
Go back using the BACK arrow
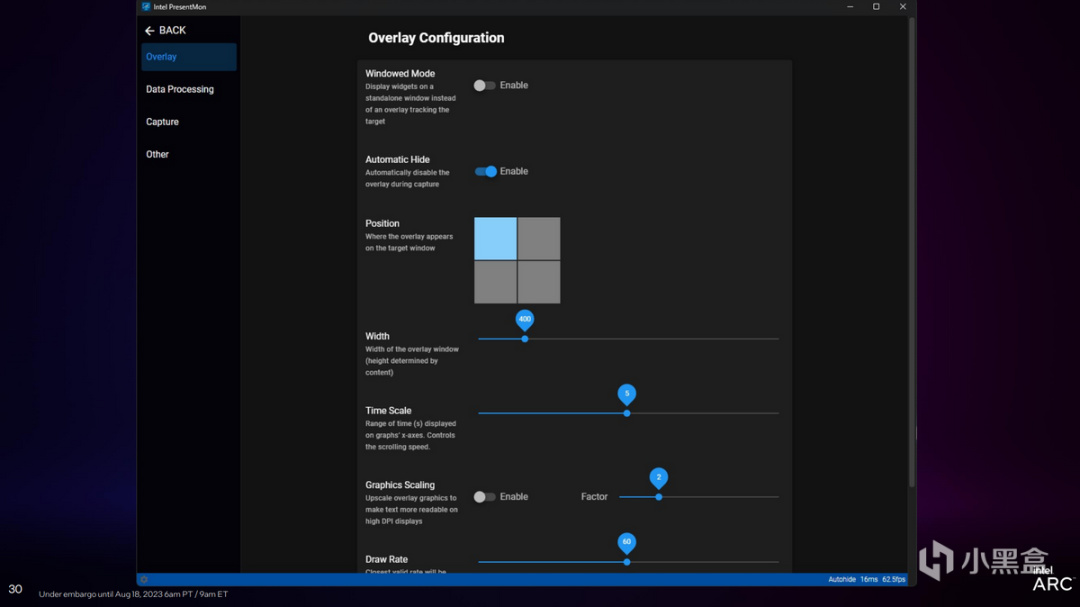point(165,30)
